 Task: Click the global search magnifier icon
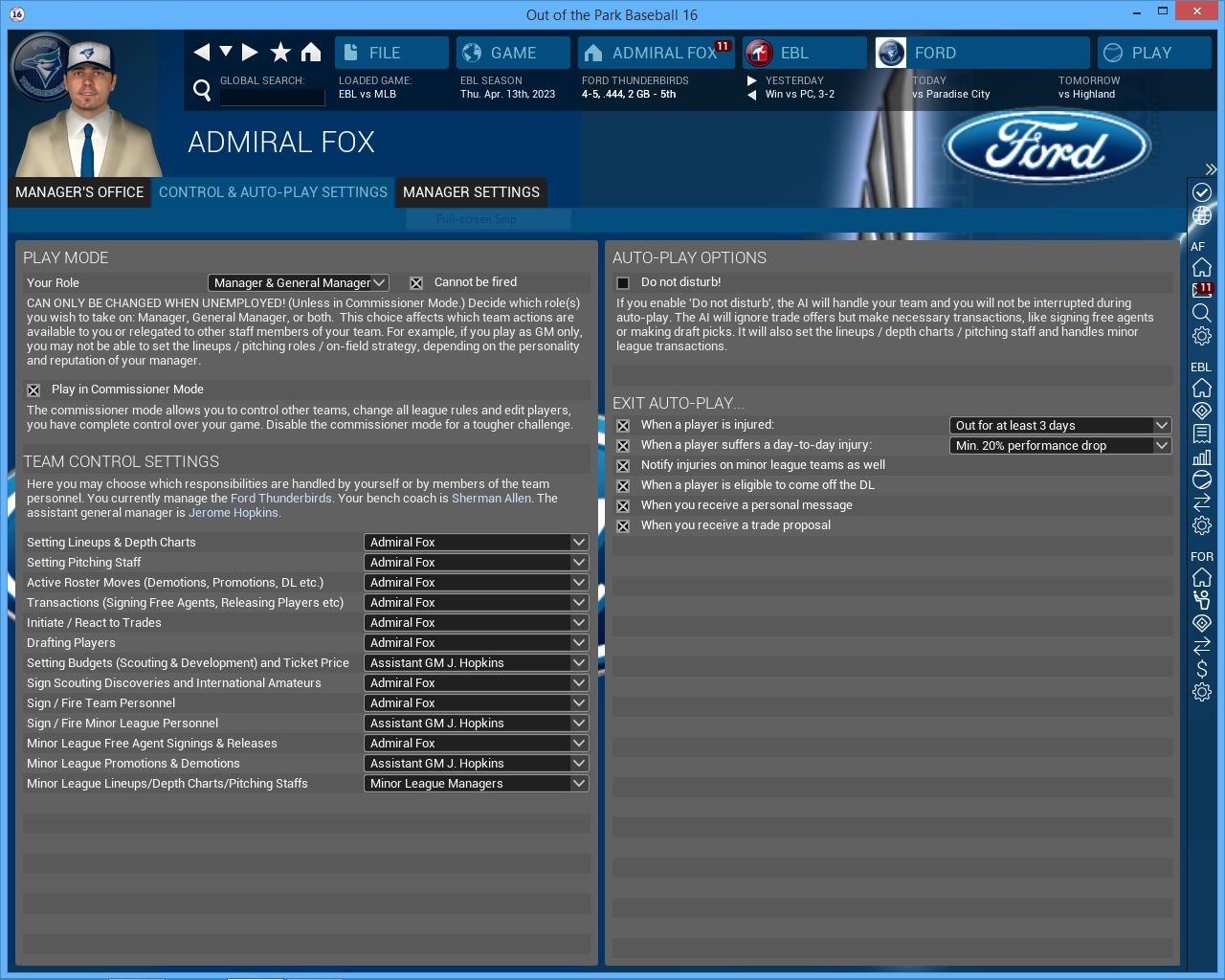pyautogui.click(x=202, y=90)
